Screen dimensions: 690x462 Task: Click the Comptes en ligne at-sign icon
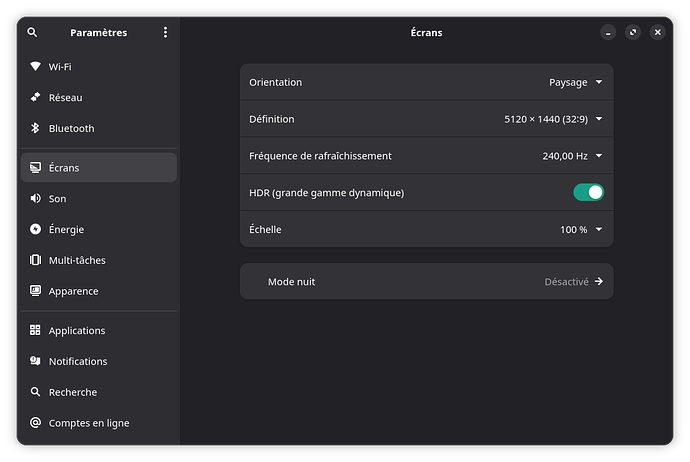click(35, 423)
